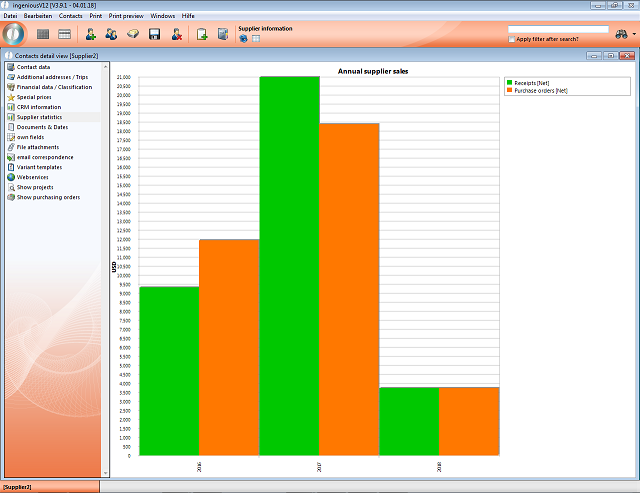Viewport: 640px width, 493px height.
Task: Delete contact with red X person icon
Action: click(x=177, y=34)
